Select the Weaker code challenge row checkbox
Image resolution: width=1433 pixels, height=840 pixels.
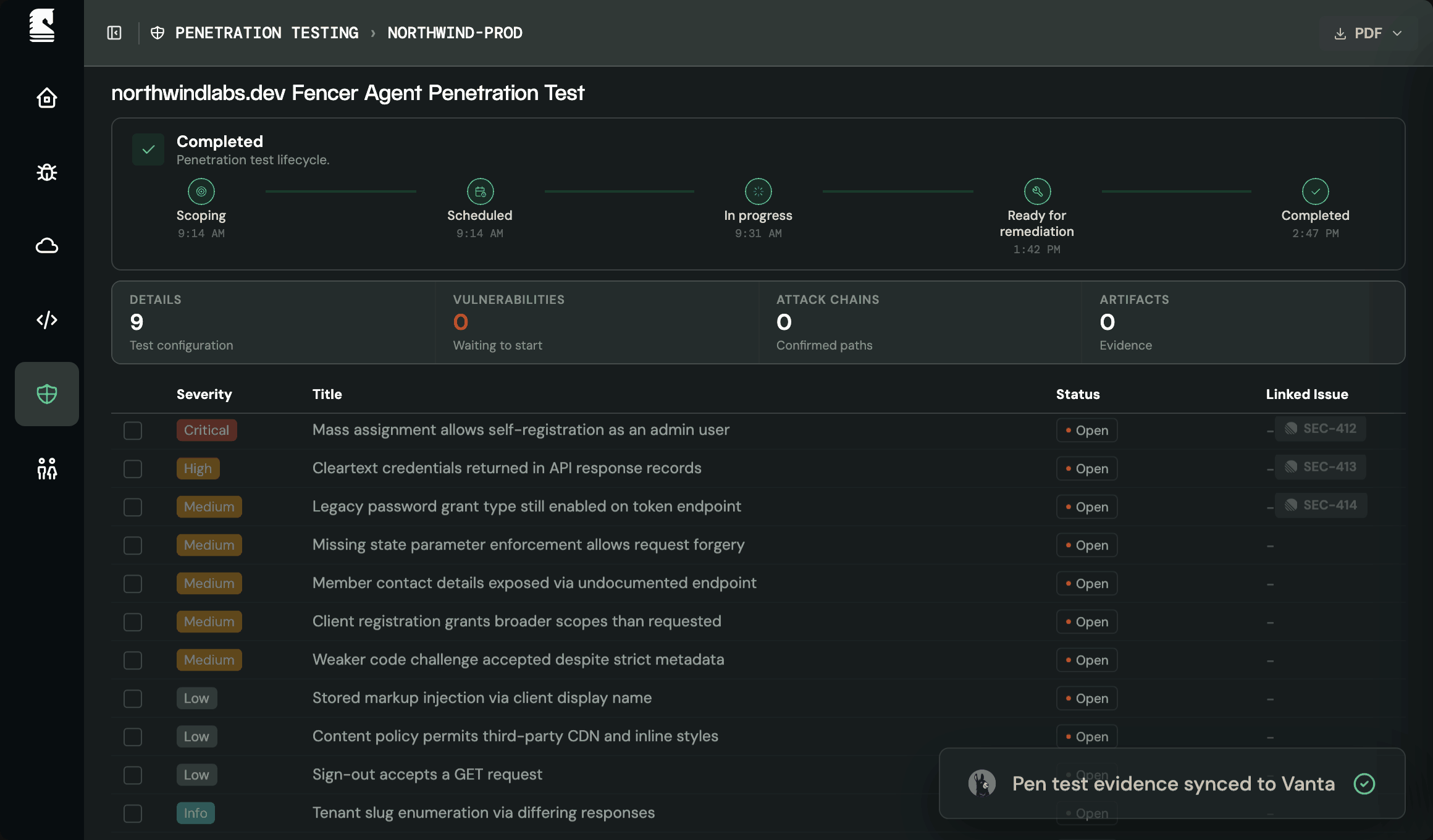(x=133, y=660)
